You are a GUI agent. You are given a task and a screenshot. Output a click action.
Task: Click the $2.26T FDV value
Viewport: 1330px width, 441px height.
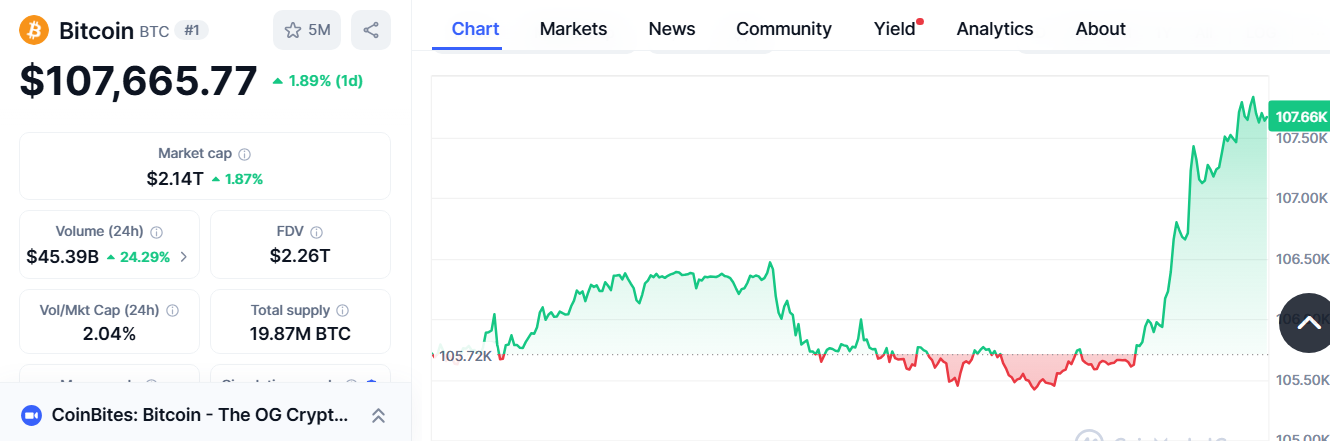click(x=300, y=256)
